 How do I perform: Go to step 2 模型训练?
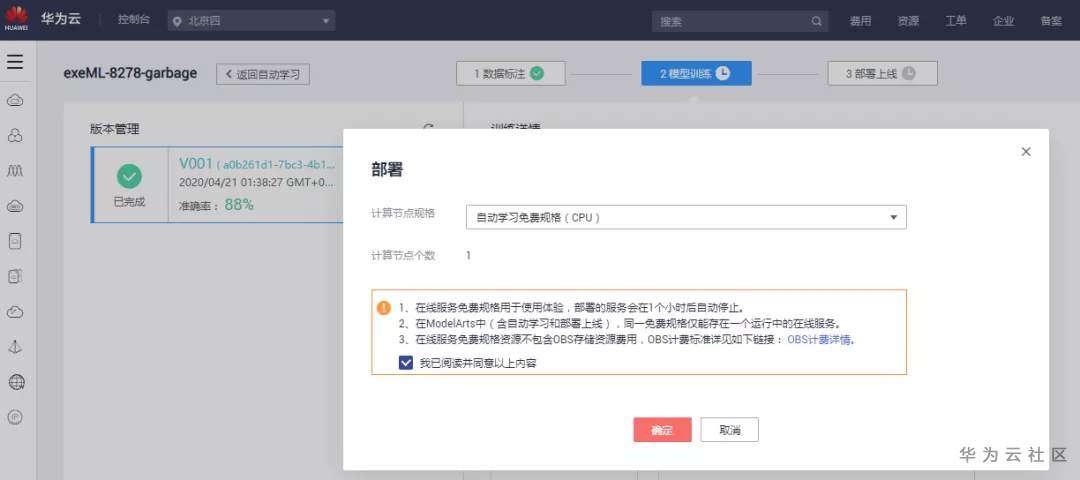(696, 74)
